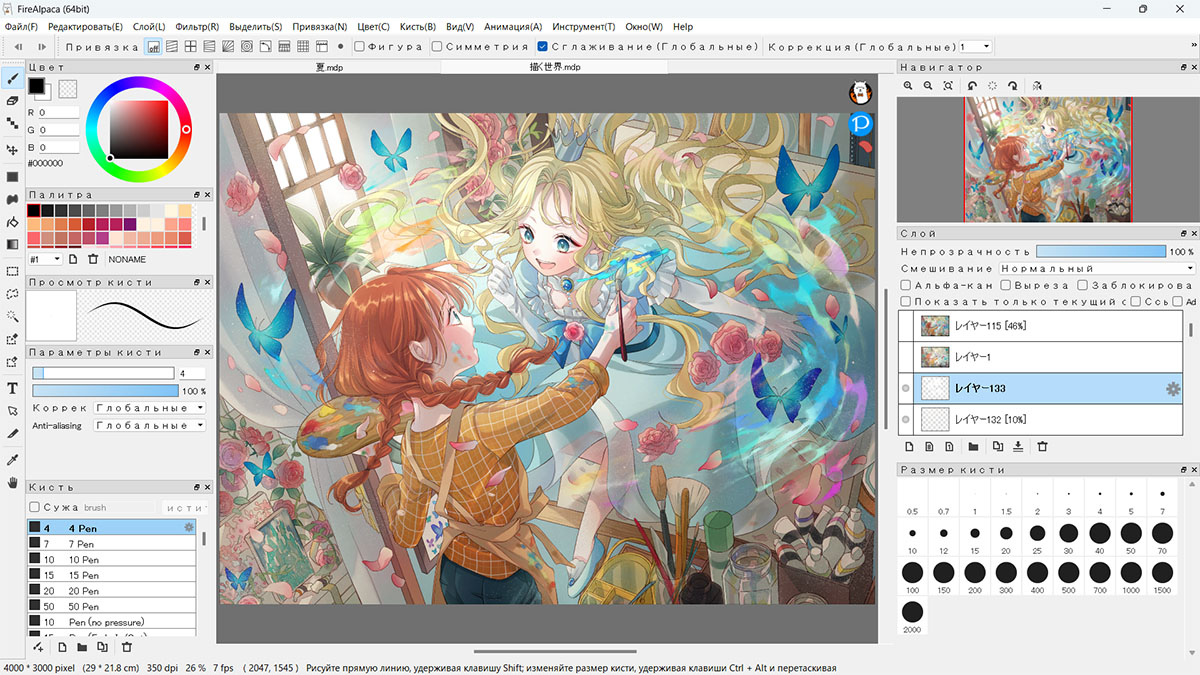
Task: Click the Непрозрачность opacity slider
Action: pyautogui.click(x=1101, y=252)
